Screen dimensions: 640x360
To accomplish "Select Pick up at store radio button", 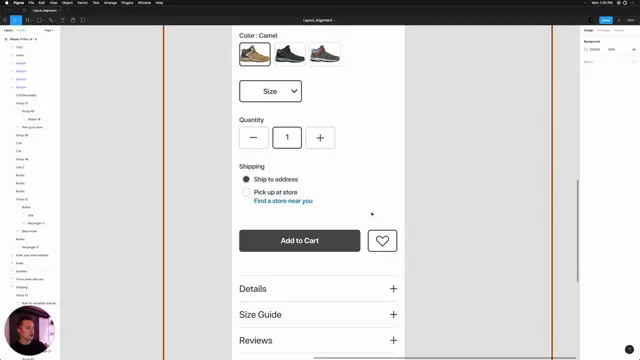I will point(246,192).
